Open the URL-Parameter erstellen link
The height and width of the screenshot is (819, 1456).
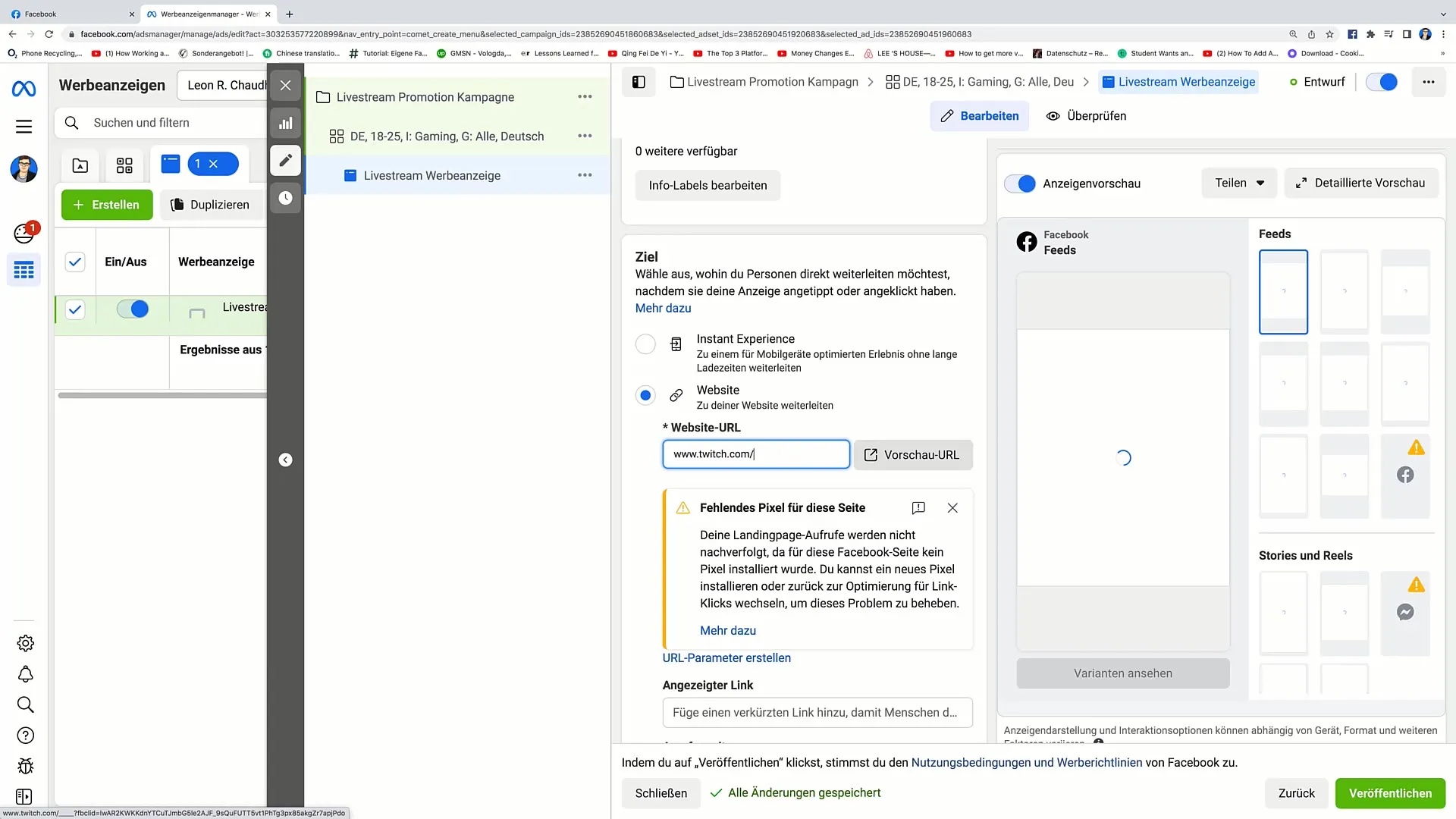coord(726,658)
